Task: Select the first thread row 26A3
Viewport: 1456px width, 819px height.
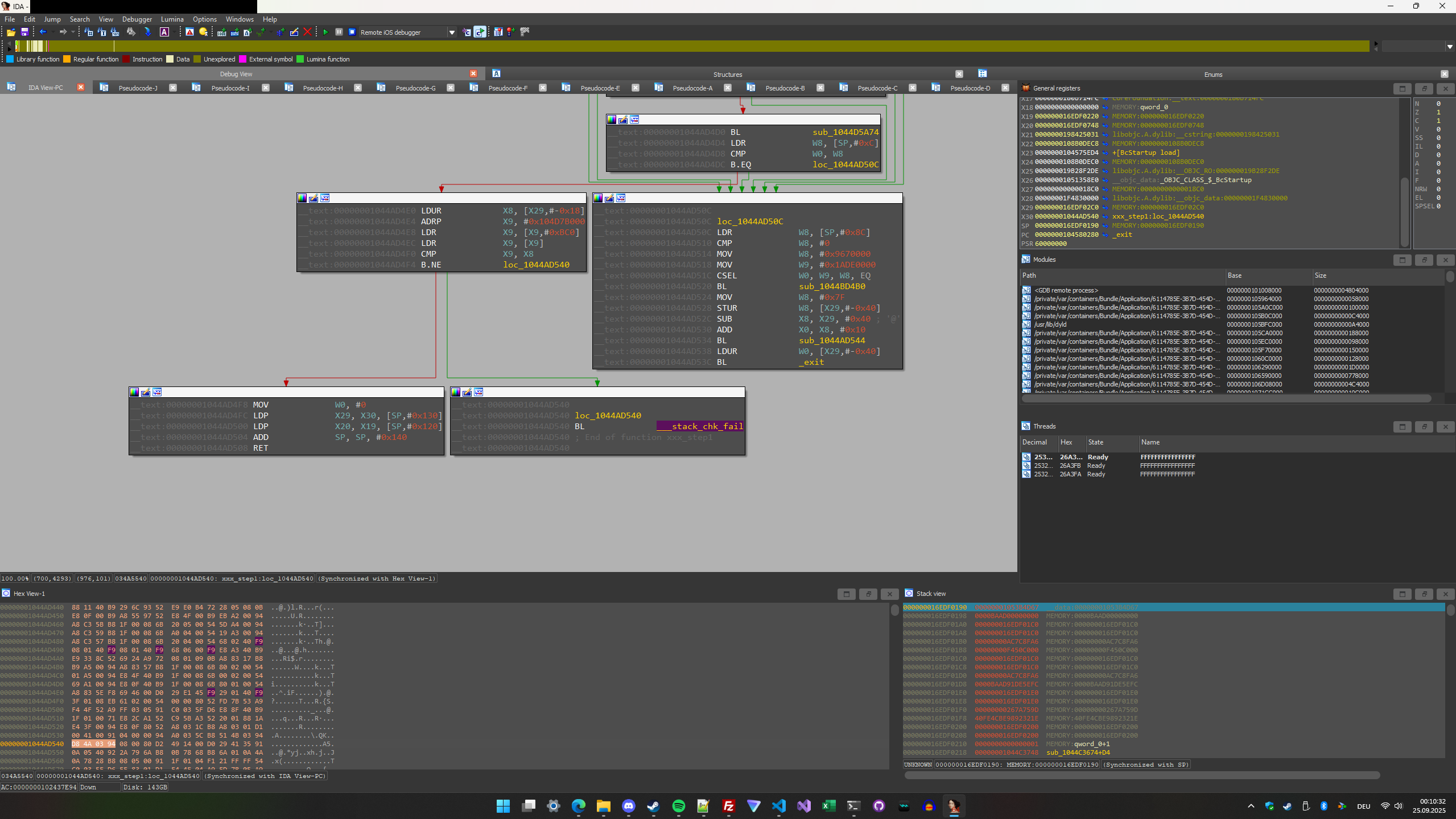Action: tap(1071, 457)
